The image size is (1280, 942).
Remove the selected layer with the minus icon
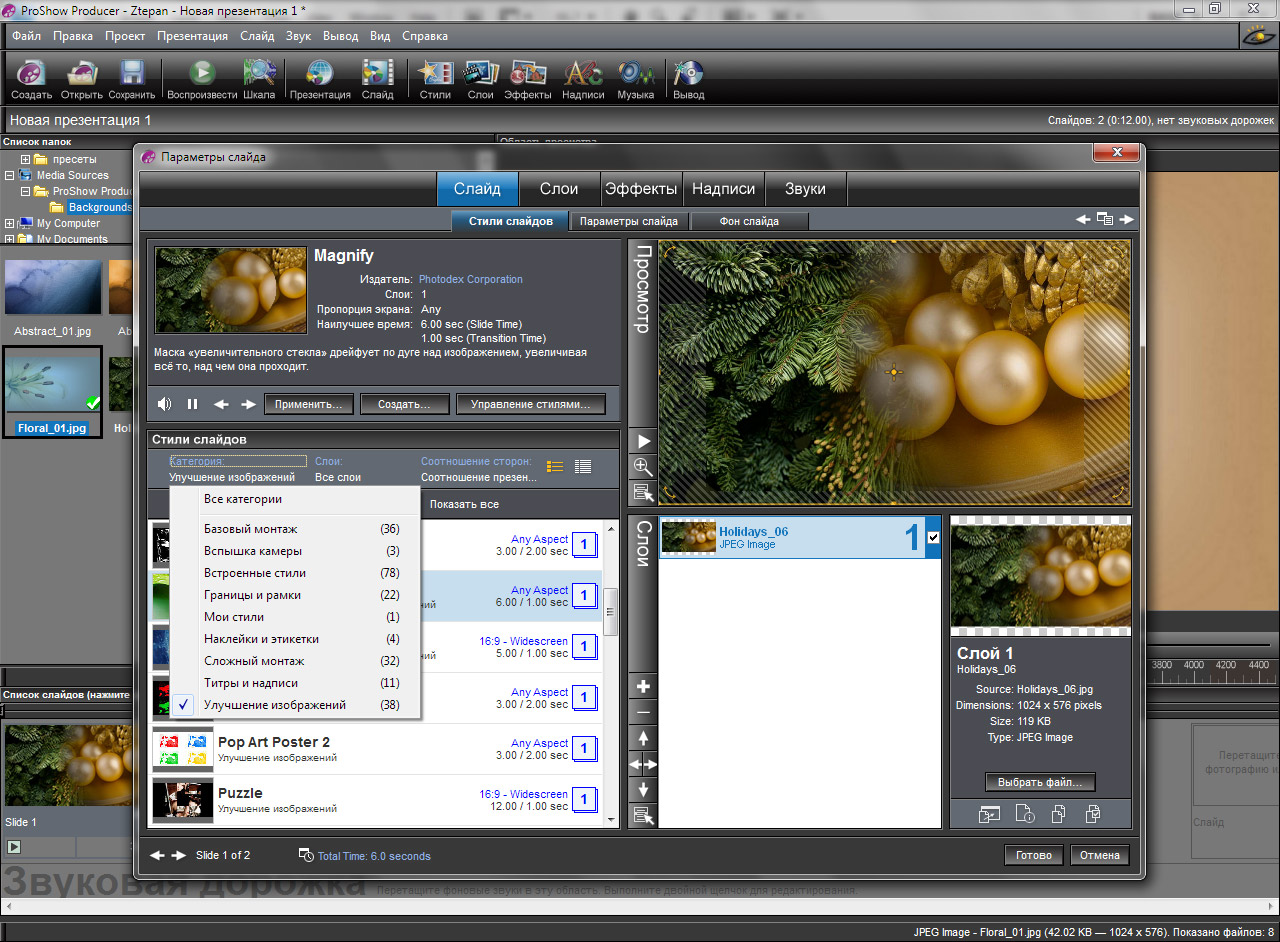(642, 713)
